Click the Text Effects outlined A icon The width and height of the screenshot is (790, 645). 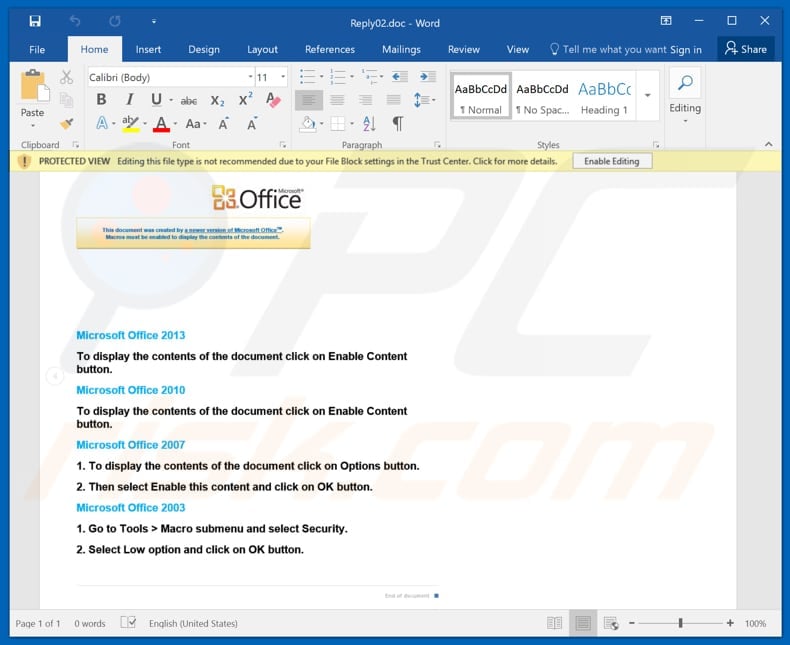[x=102, y=123]
